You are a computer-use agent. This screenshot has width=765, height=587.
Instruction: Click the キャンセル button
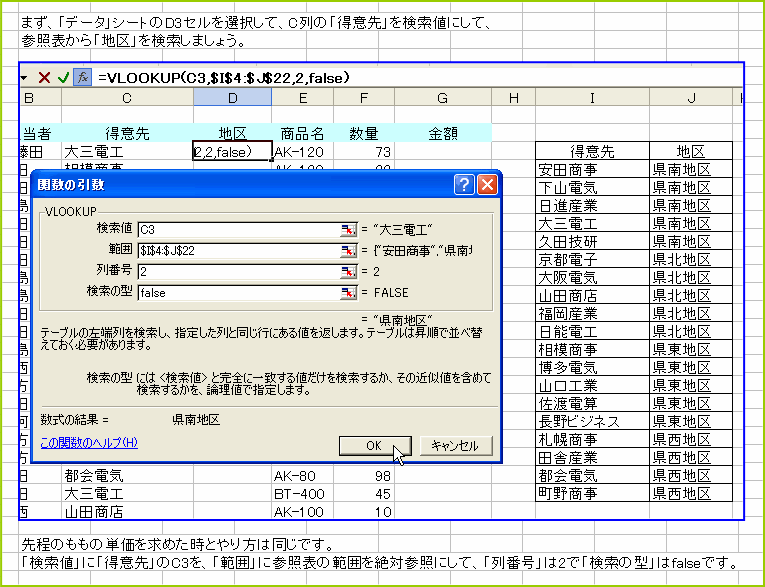point(456,445)
